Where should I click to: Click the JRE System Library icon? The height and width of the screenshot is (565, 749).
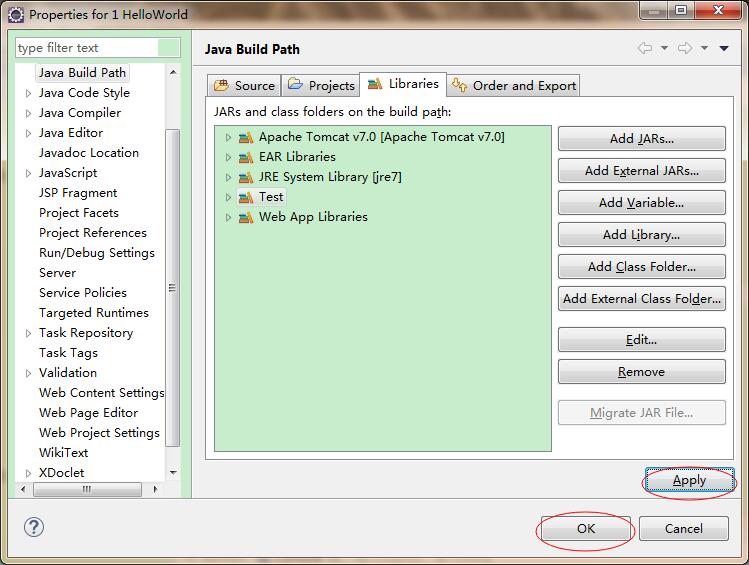(246, 178)
